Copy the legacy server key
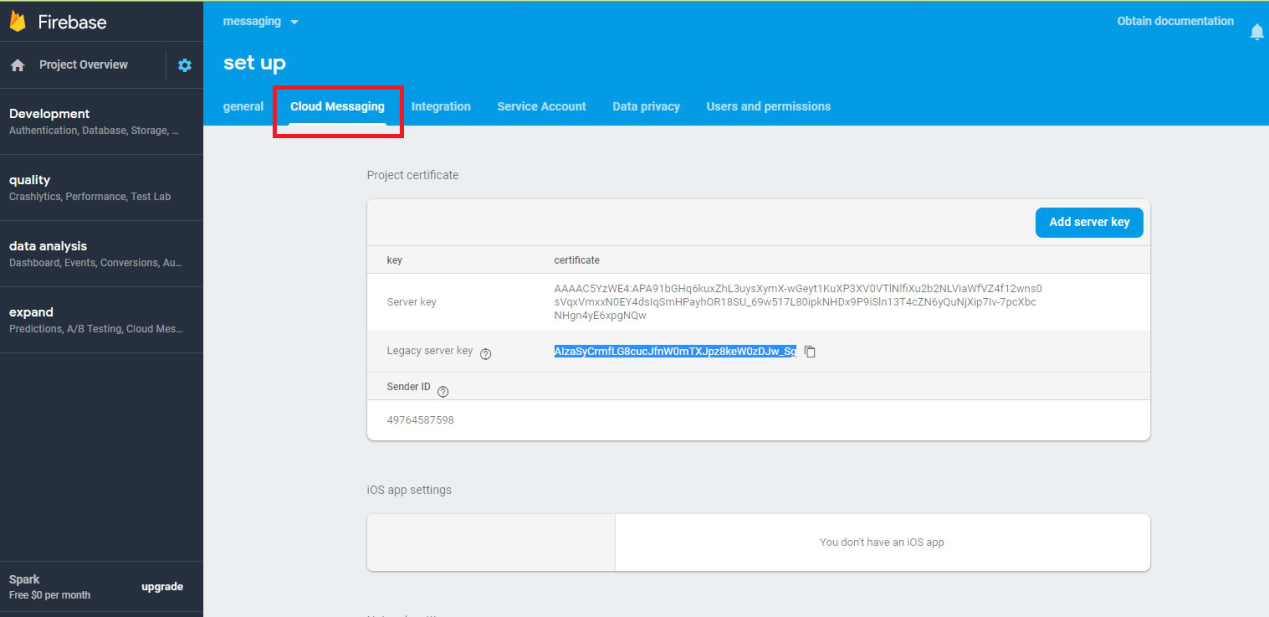Image resolution: width=1269 pixels, height=617 pixels. click(x=810, y=352)
